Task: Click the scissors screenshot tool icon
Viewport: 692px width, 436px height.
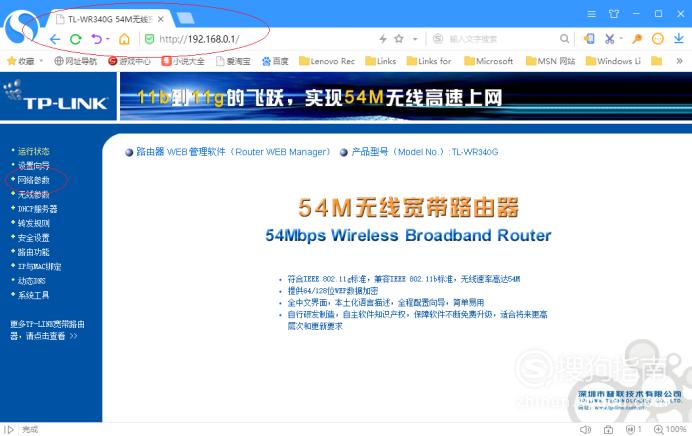Action: (609, 39)
